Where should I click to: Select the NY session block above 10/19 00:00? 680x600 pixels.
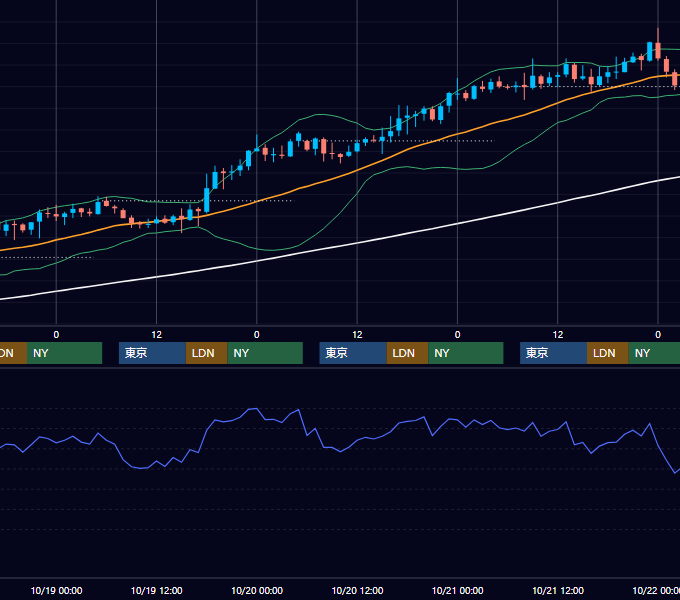click(x=65, y=353)
